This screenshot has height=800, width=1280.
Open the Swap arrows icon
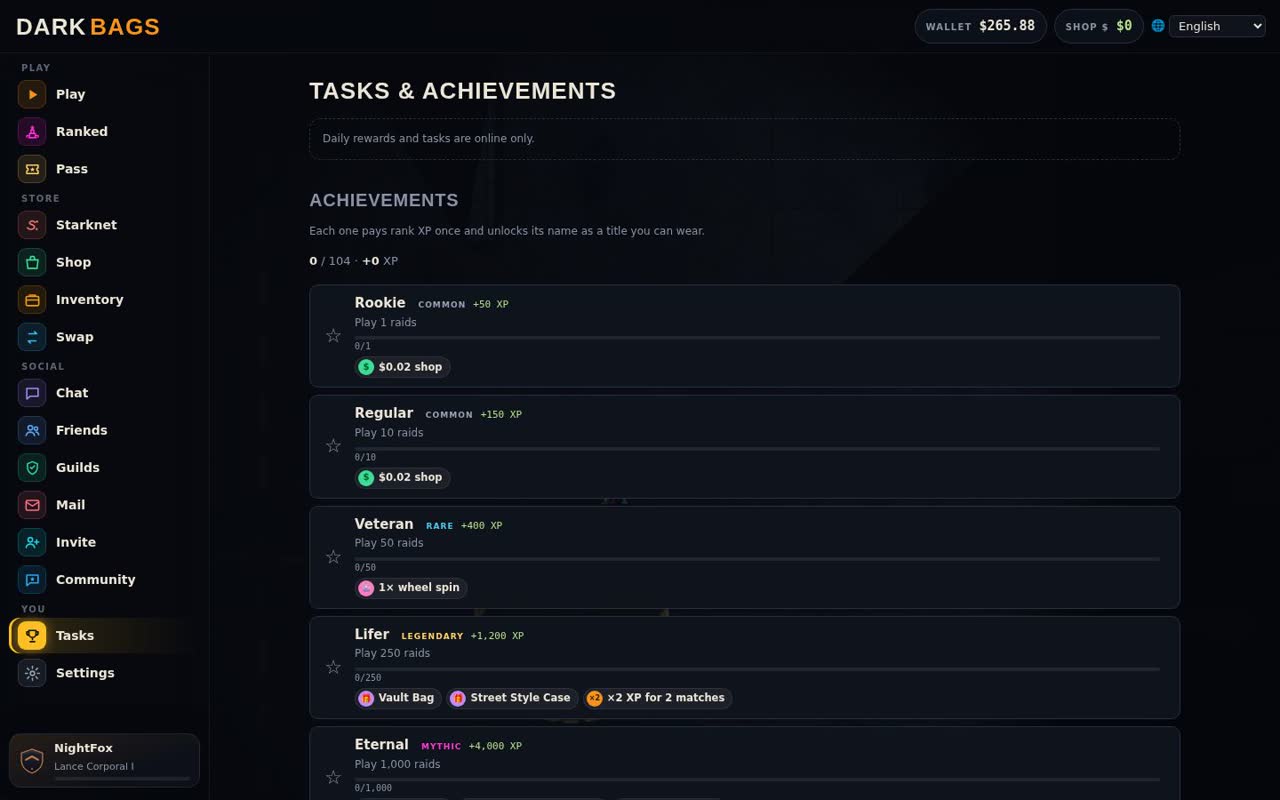(32, 337)
